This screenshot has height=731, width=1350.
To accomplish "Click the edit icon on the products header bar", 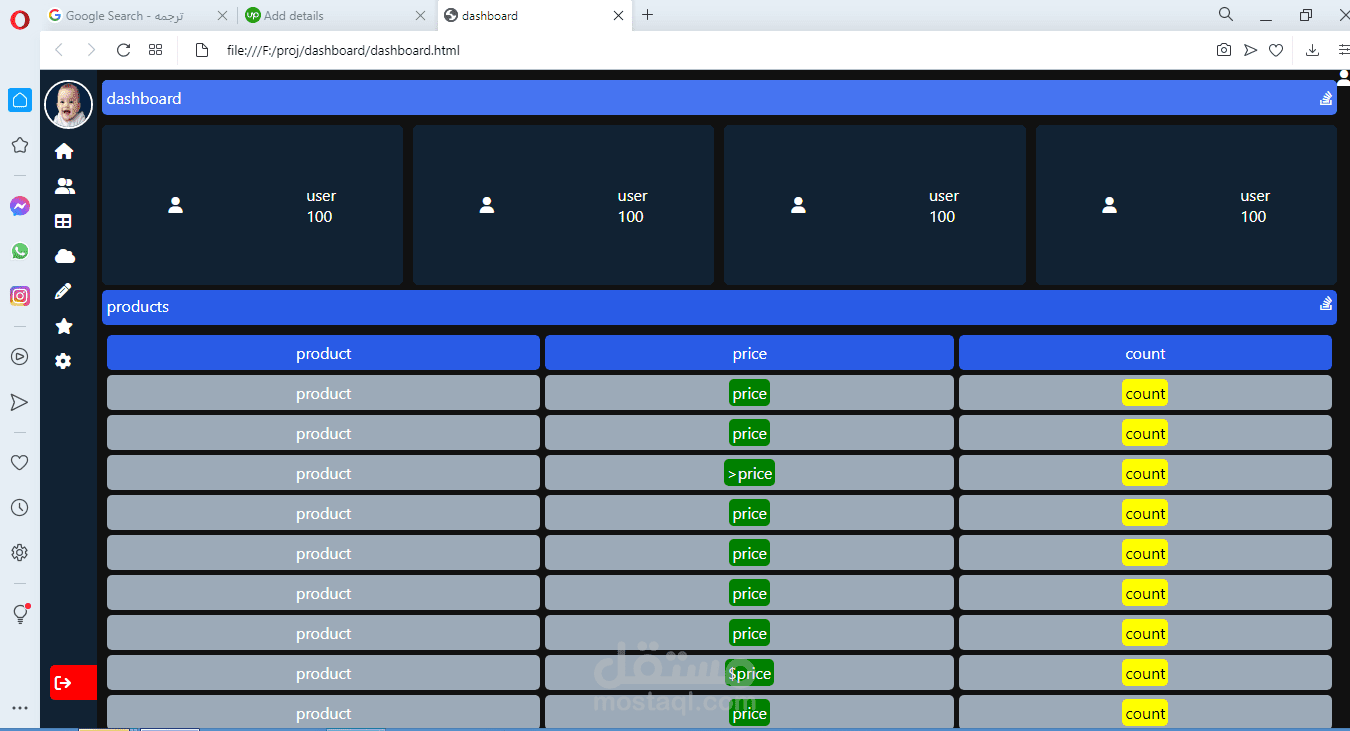I will coord(1325,303).
